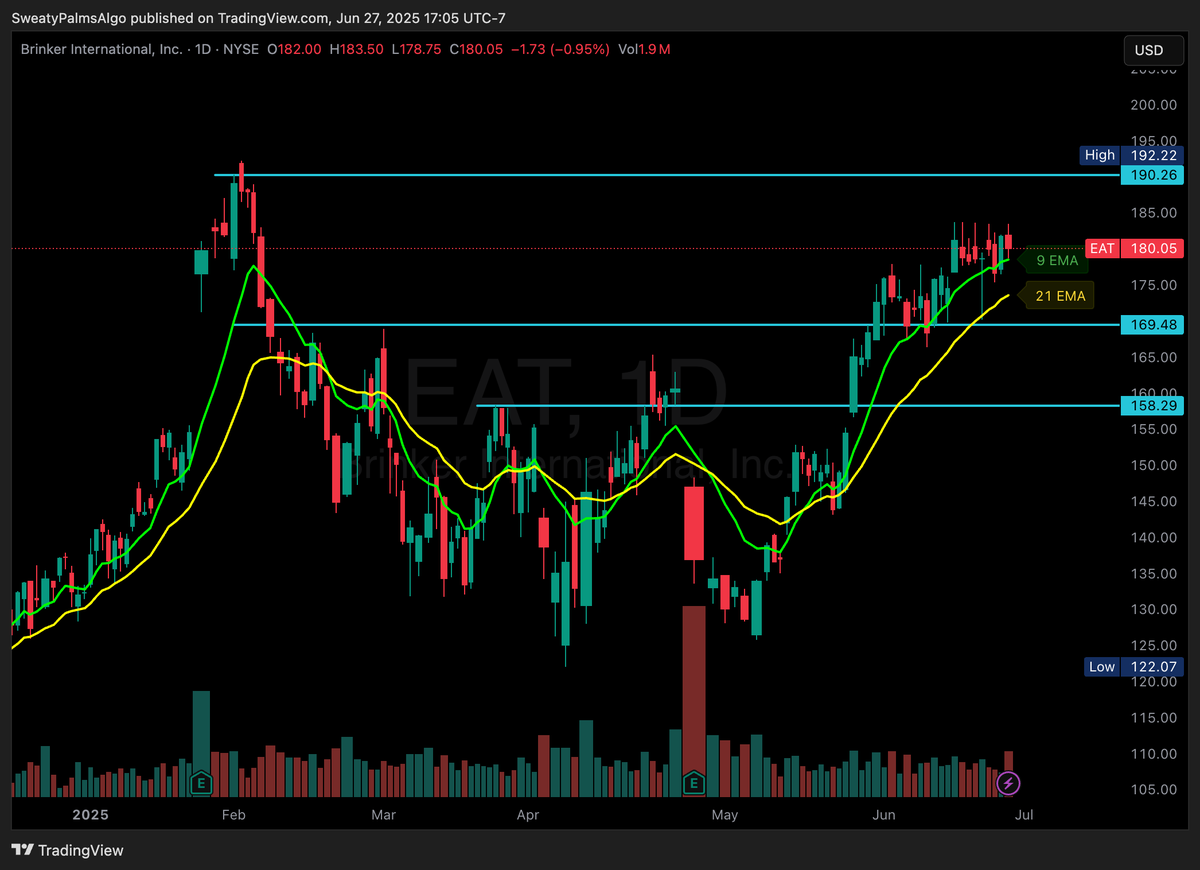Click the −1.73 (−0.95%) change value
Viewport: 1200px width, 870px height.
[x=562, y=48]
